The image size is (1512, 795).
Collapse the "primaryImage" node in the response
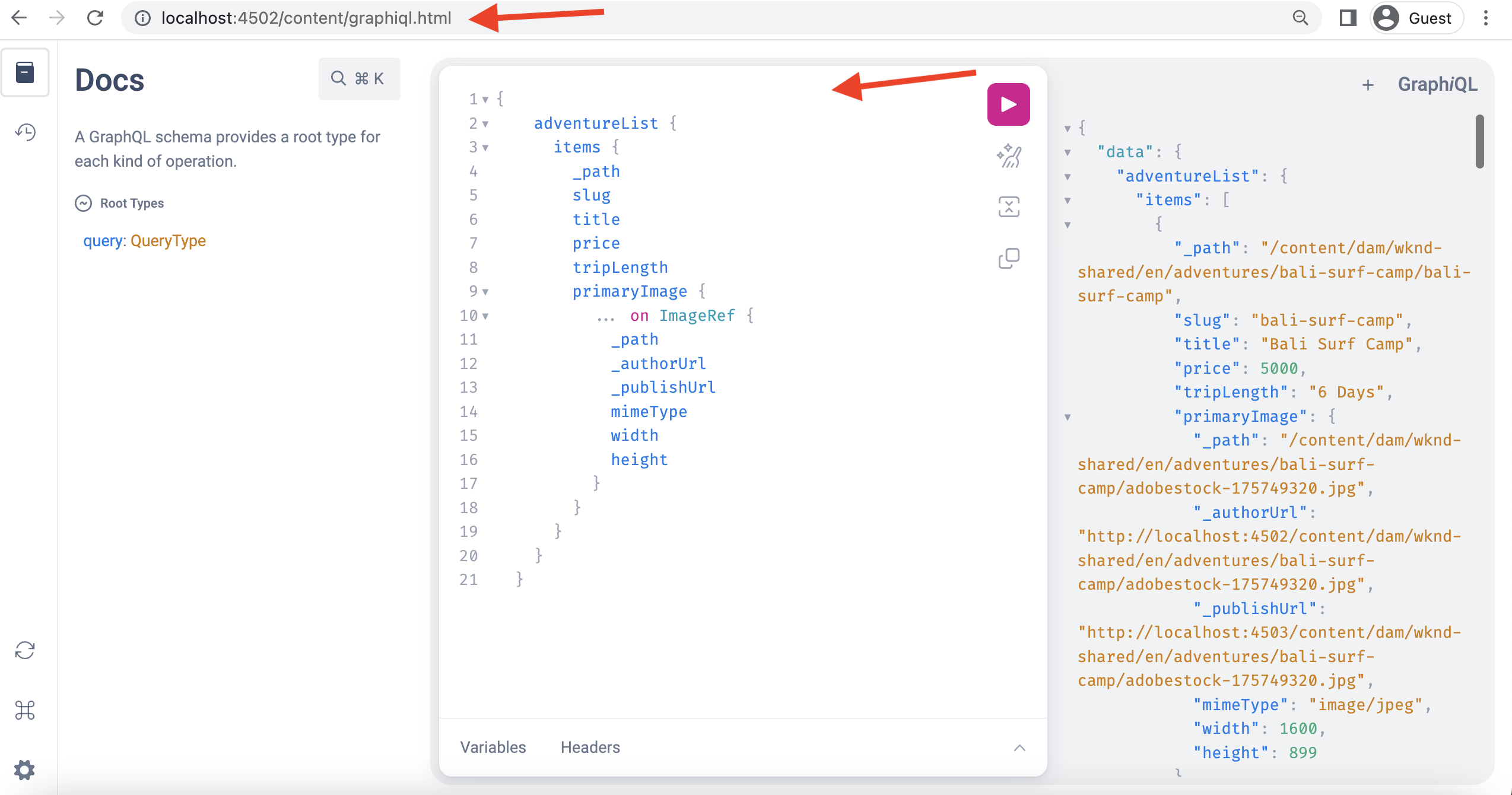coord(1068,417)
